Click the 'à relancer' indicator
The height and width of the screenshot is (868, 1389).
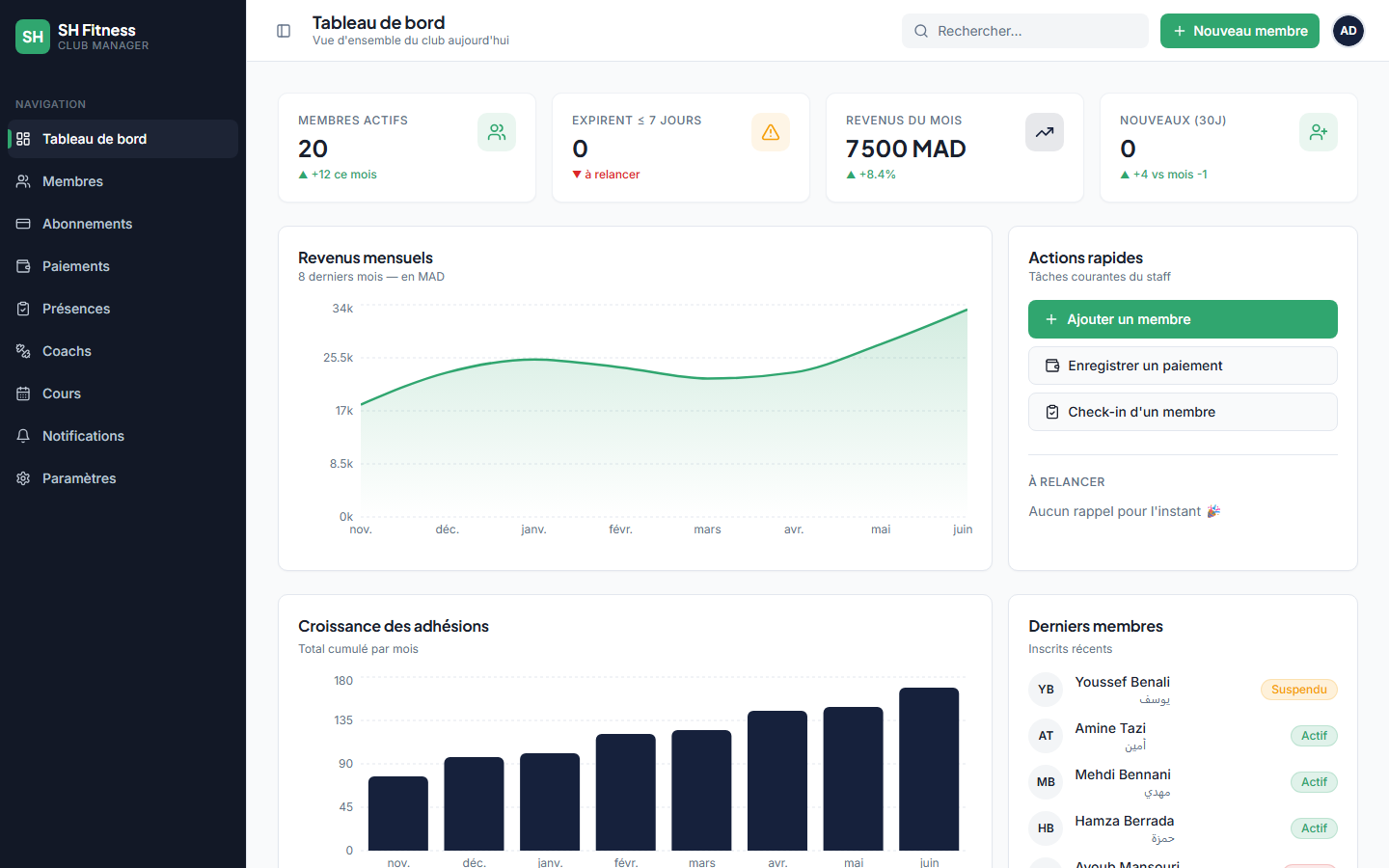[x=606, y=175]
